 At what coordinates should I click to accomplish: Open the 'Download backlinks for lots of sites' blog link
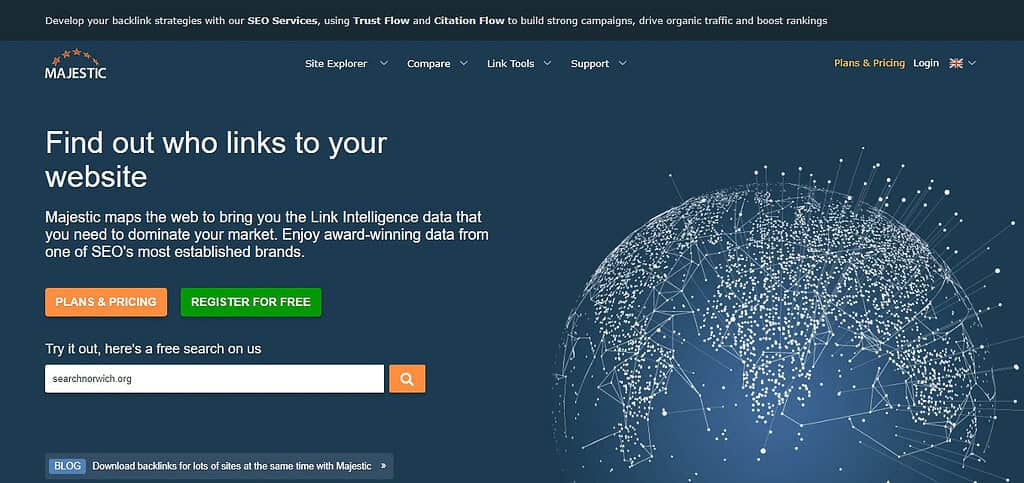(x=232, y=466)
